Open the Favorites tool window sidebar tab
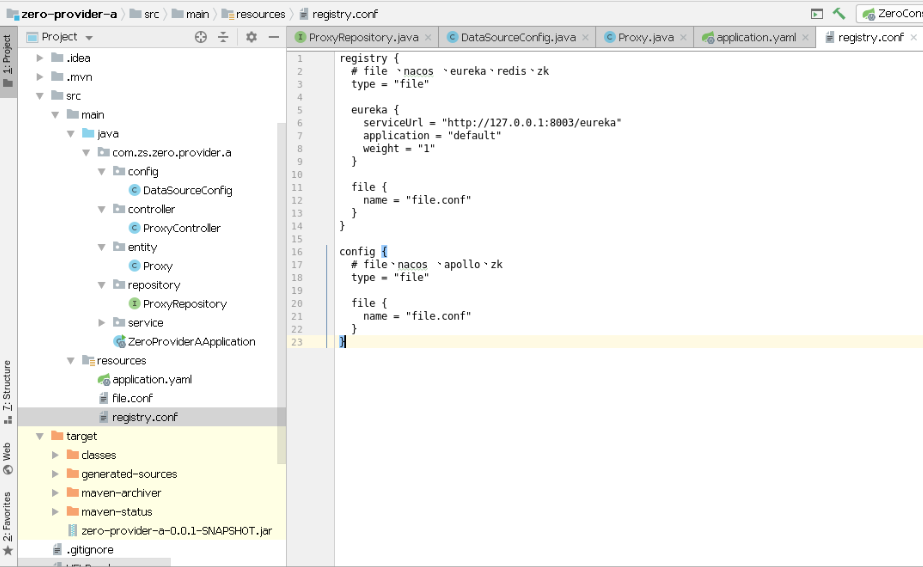 [x=8, y=524]
